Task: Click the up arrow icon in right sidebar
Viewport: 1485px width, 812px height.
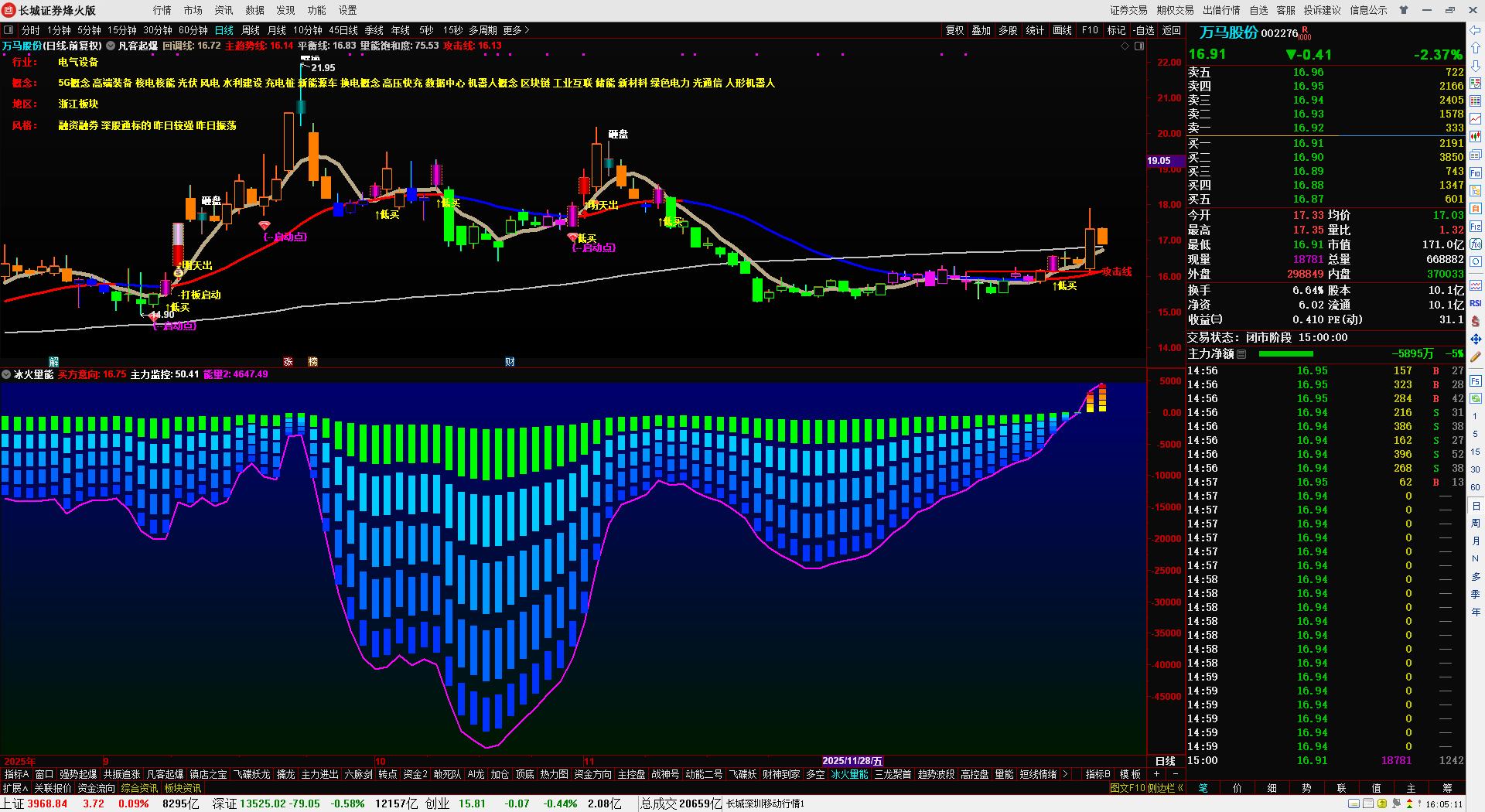Action: point(1476,48)
